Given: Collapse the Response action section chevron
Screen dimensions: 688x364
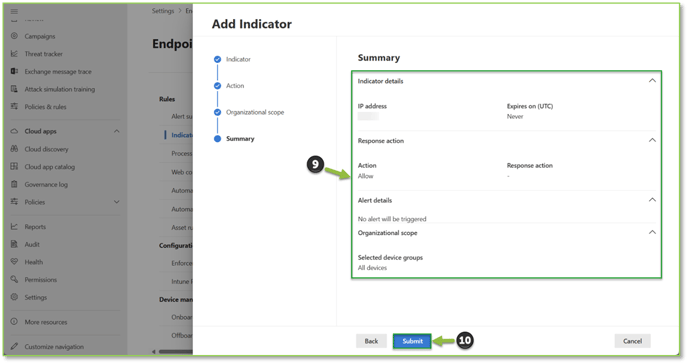Looking at the screenshot, I should coord(652,140).
